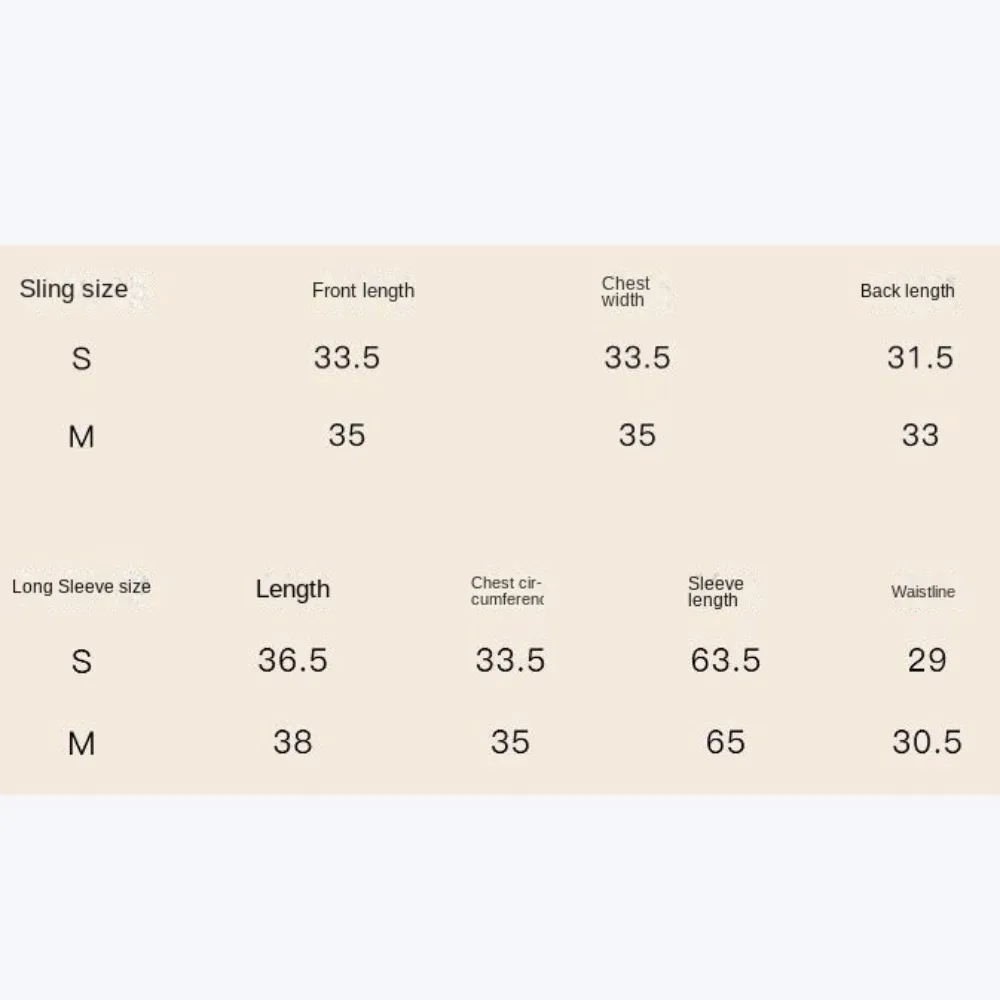The width and height of the screenshot is (1000, 1000).
Task: Click the 'Chest circumference' column header
Action: pos(507,591)
